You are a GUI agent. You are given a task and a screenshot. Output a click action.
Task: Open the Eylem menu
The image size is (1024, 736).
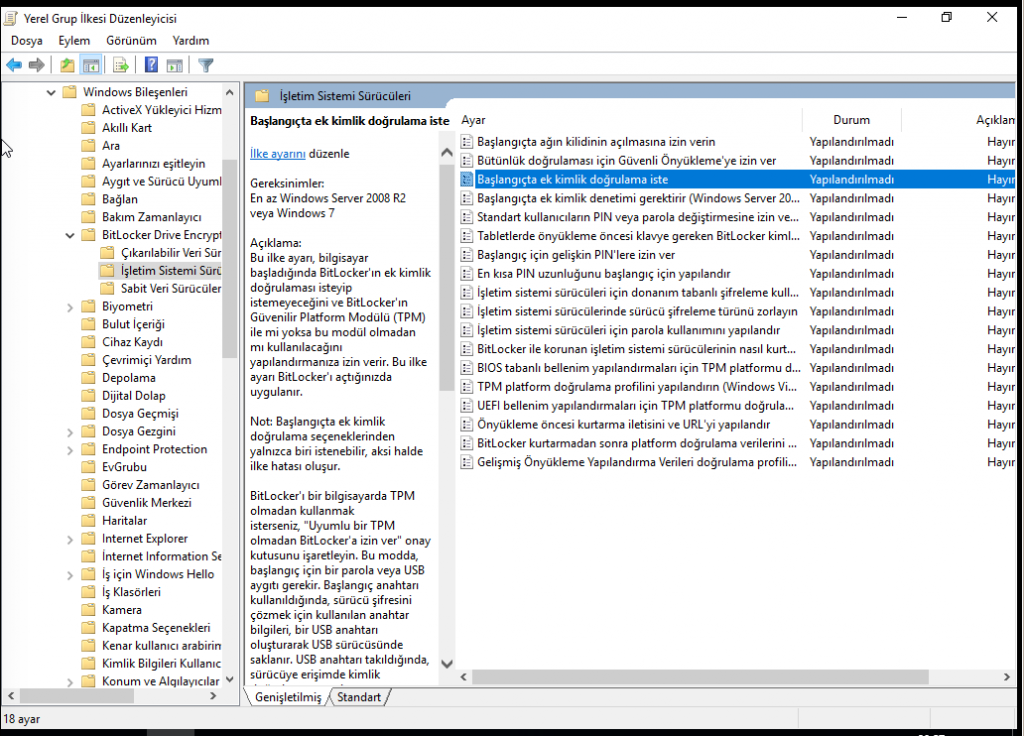(74, 40)
